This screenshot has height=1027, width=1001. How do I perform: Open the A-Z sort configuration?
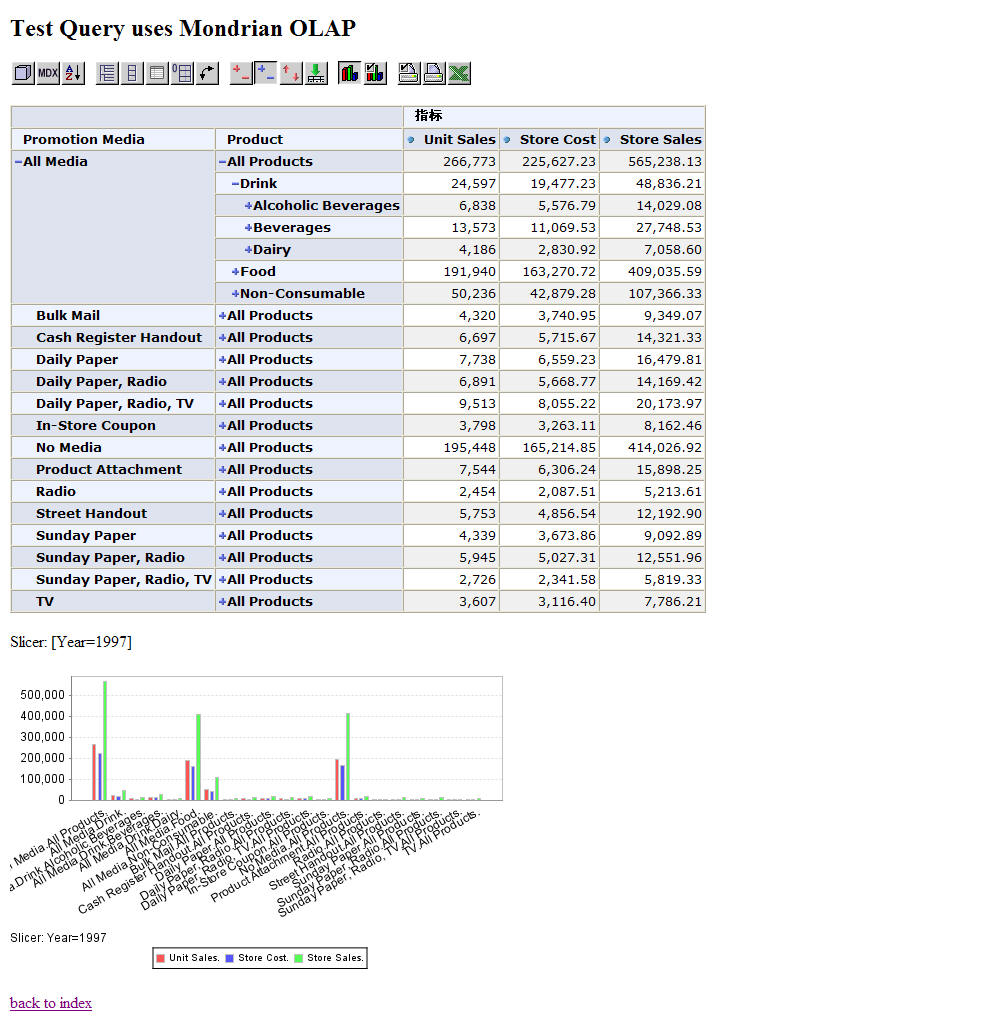click(x=73, y=73)
